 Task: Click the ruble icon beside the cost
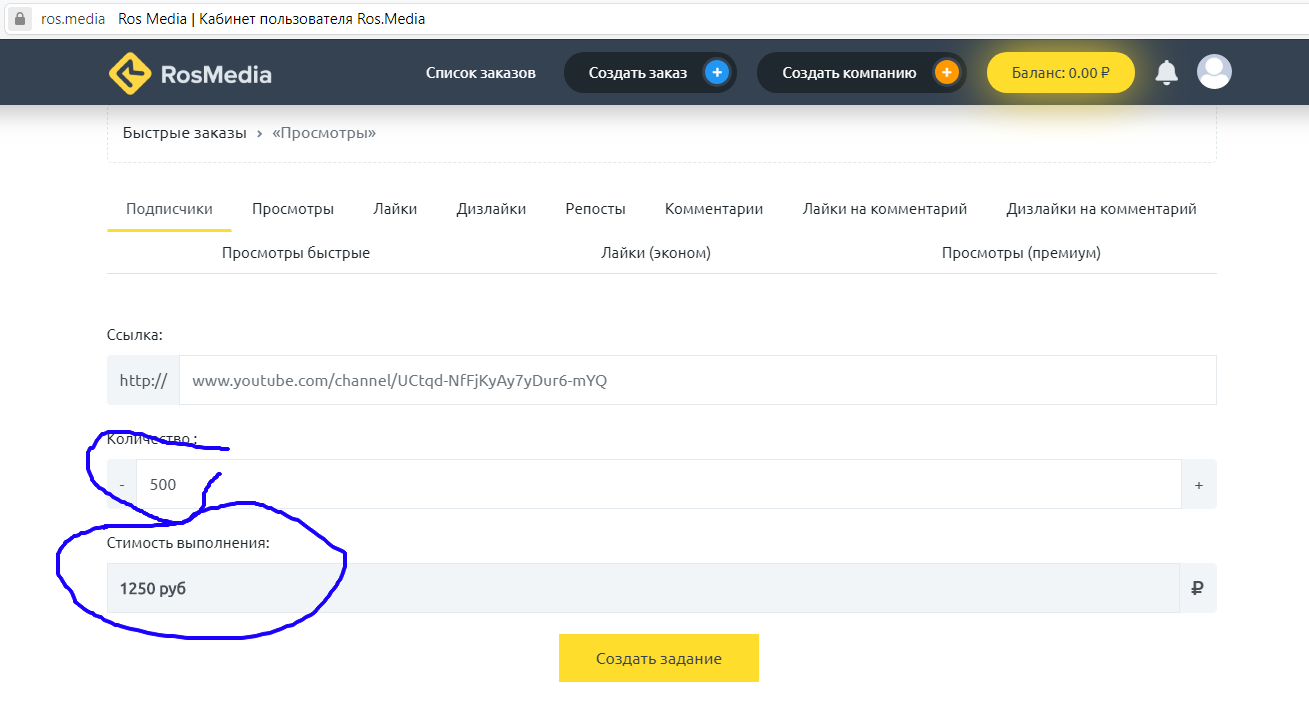[1197, 588]
